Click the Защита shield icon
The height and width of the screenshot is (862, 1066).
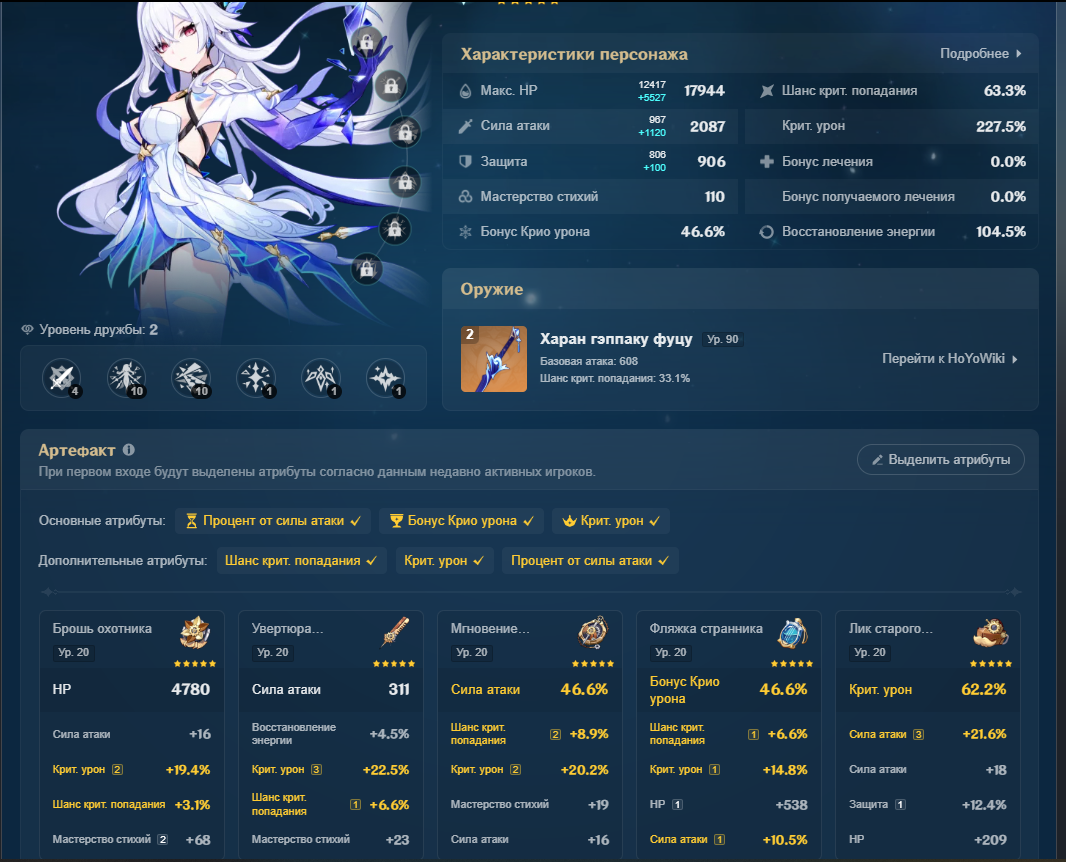465,161
